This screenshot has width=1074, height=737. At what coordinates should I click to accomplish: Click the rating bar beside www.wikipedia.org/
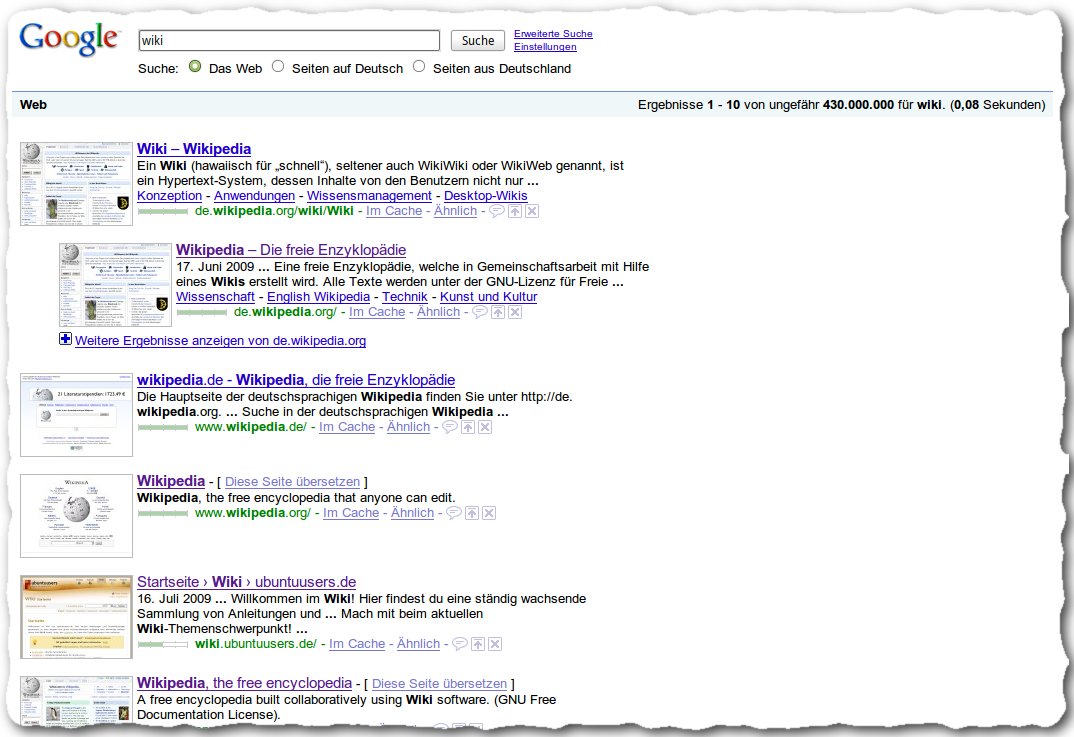(163, 514)
